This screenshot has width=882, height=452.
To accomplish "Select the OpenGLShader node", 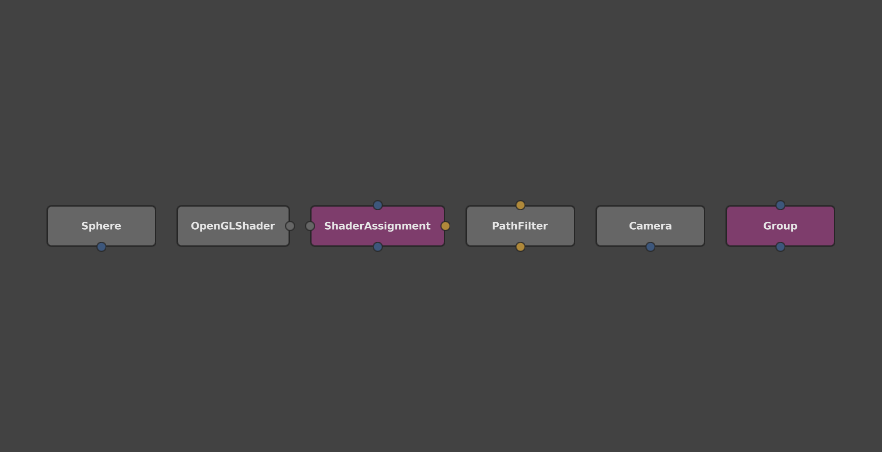I will pyautogui.click(x=232, y=226).
